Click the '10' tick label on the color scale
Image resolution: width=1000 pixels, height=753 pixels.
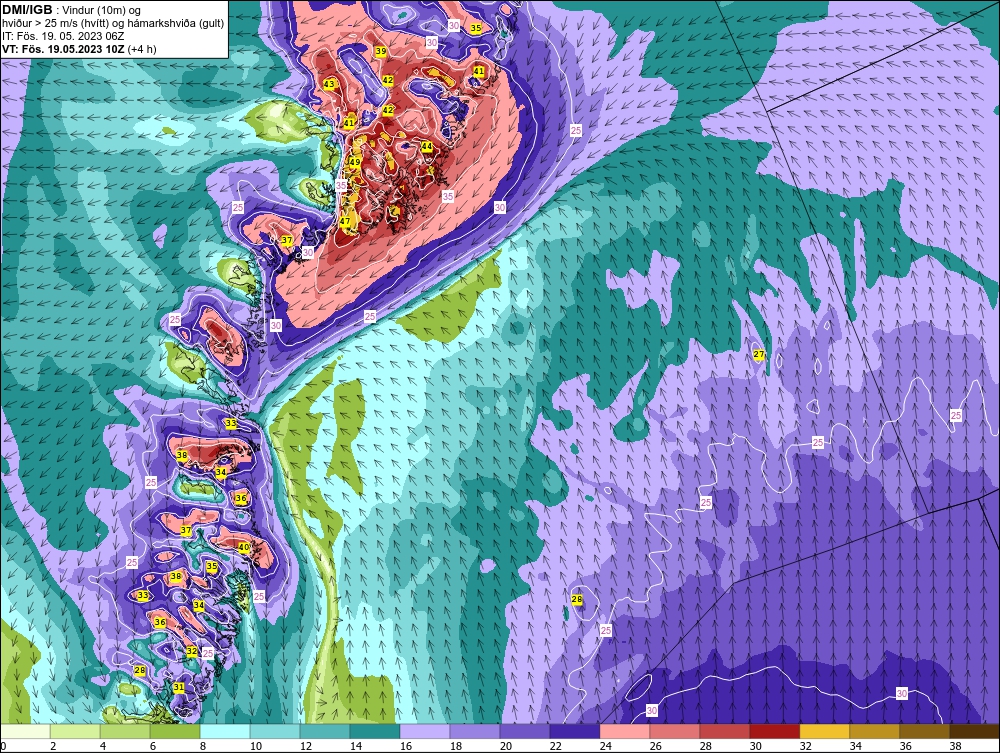click(x=256, y=746)
